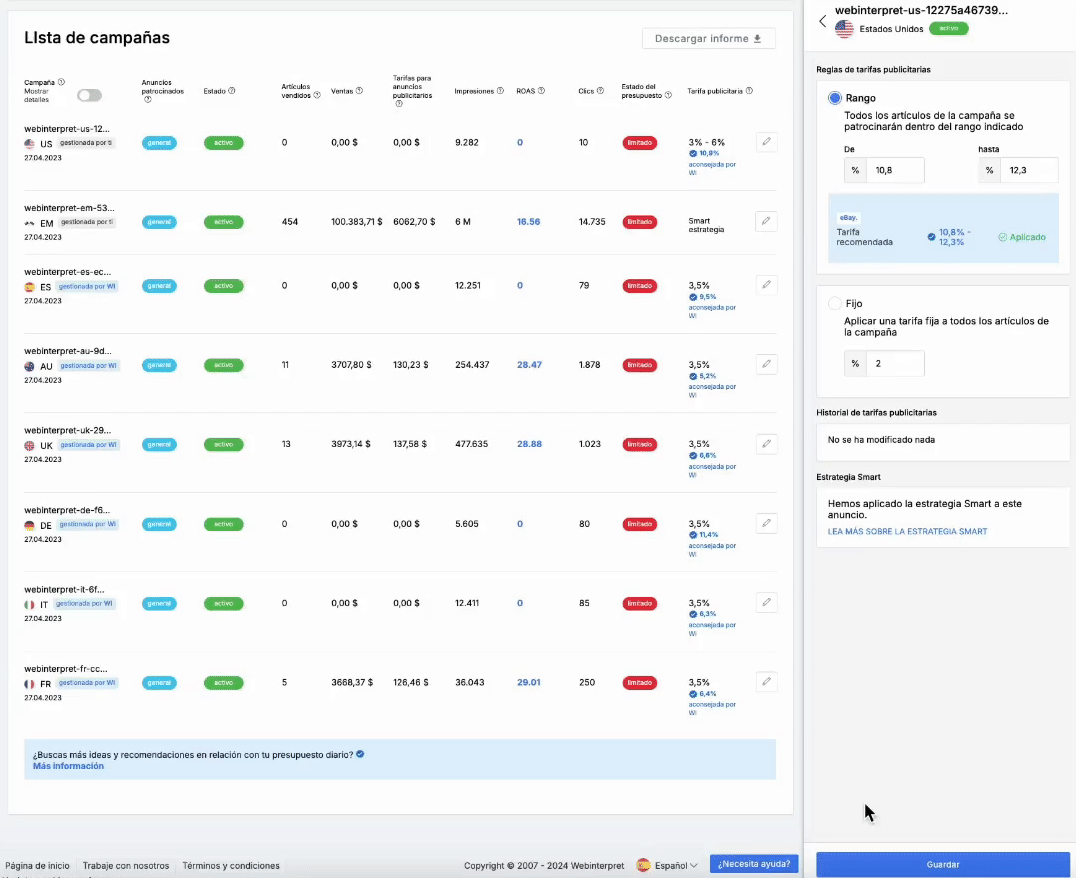The image size is (1076, 878).
Task: Click the pencil edit icon for US campaign
Action: click(766, 142)
